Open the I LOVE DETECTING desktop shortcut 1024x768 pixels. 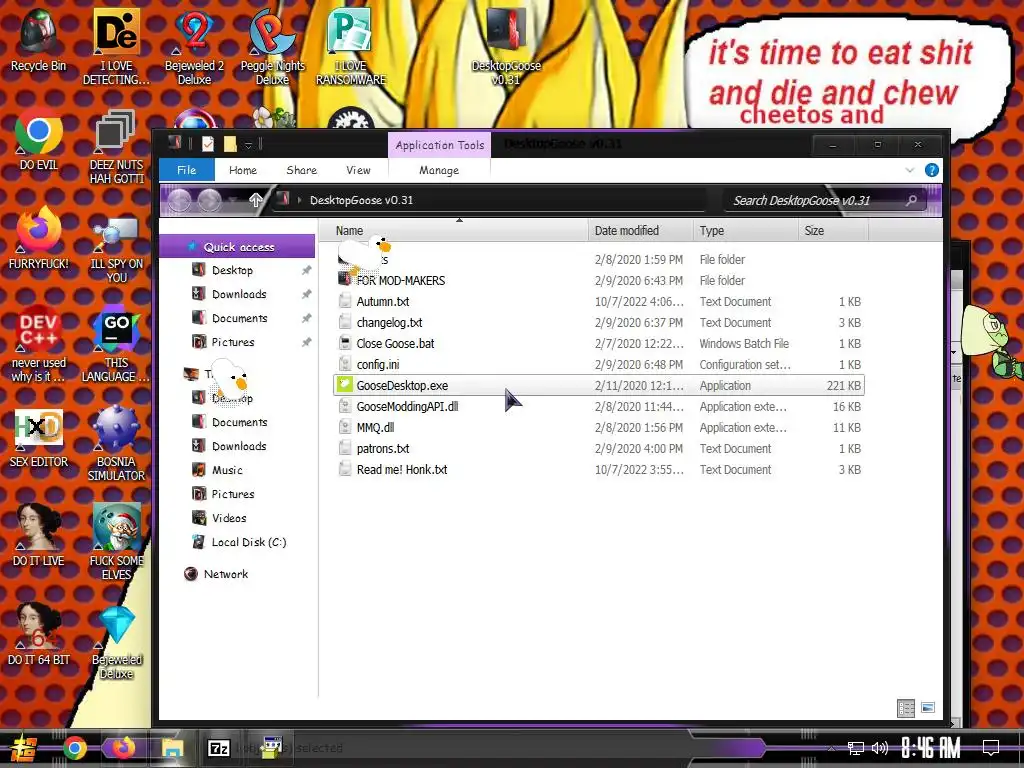point(116,47)
